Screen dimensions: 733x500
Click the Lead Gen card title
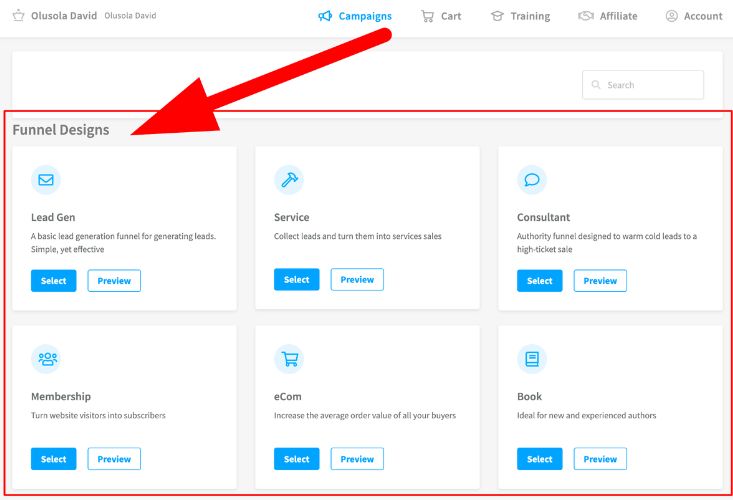click(53, 217)
